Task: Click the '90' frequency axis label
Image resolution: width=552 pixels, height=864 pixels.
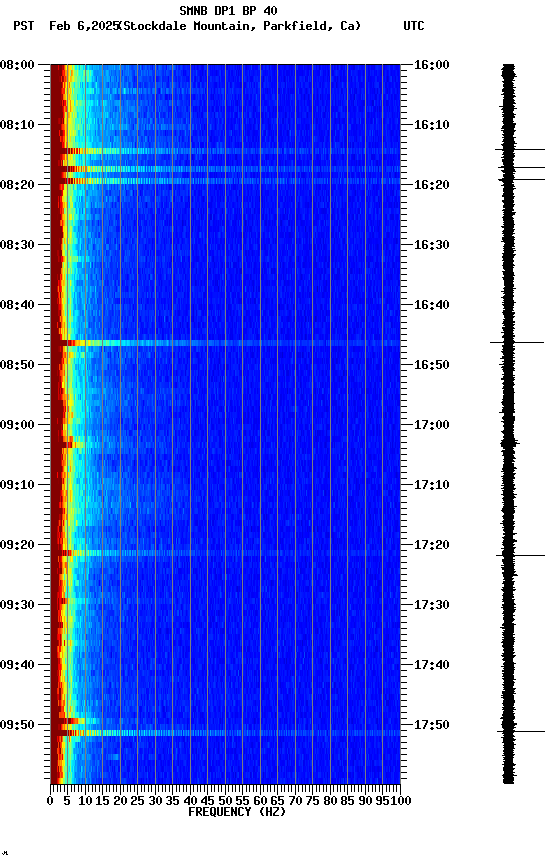Action: click(x=365, y=801)
